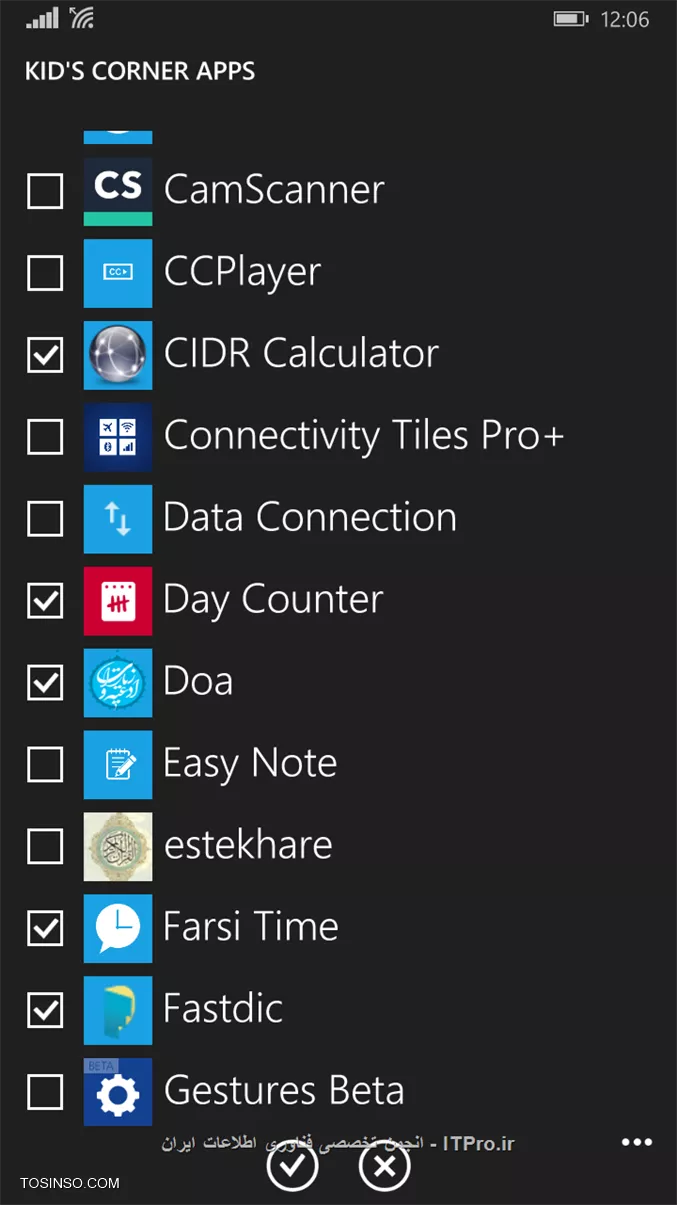Tap the Fastdic app icon
677x1205 pixels.
click(x=118, y=1011)
